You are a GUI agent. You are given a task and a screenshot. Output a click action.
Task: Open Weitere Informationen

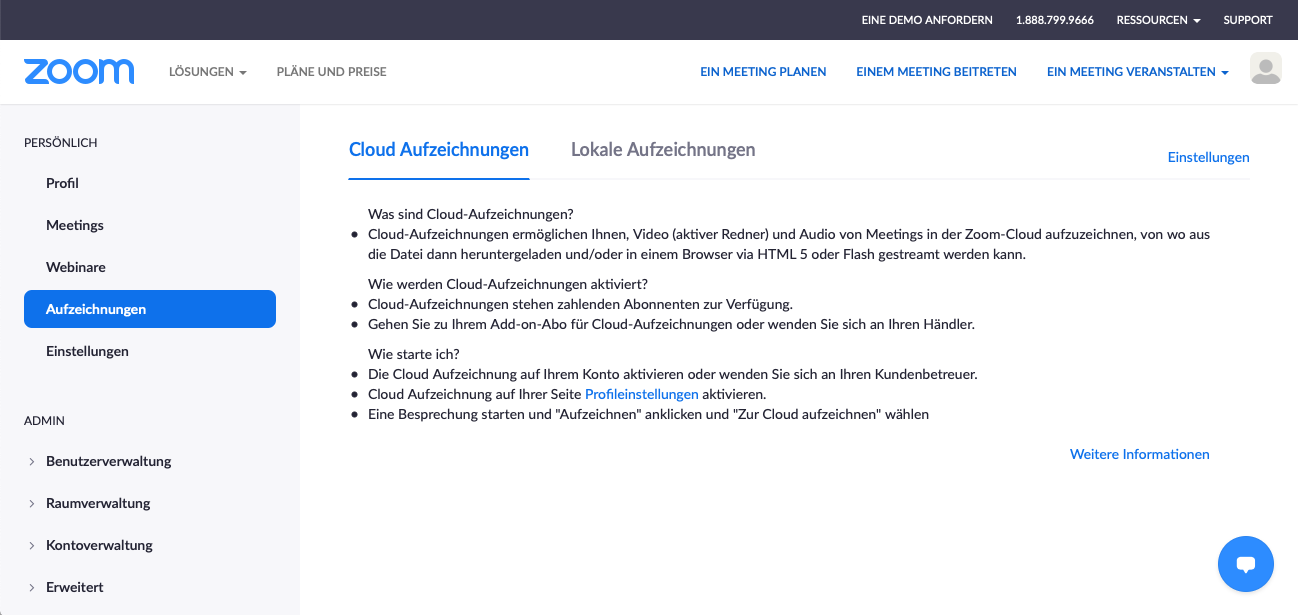(x=1139, y=454)
